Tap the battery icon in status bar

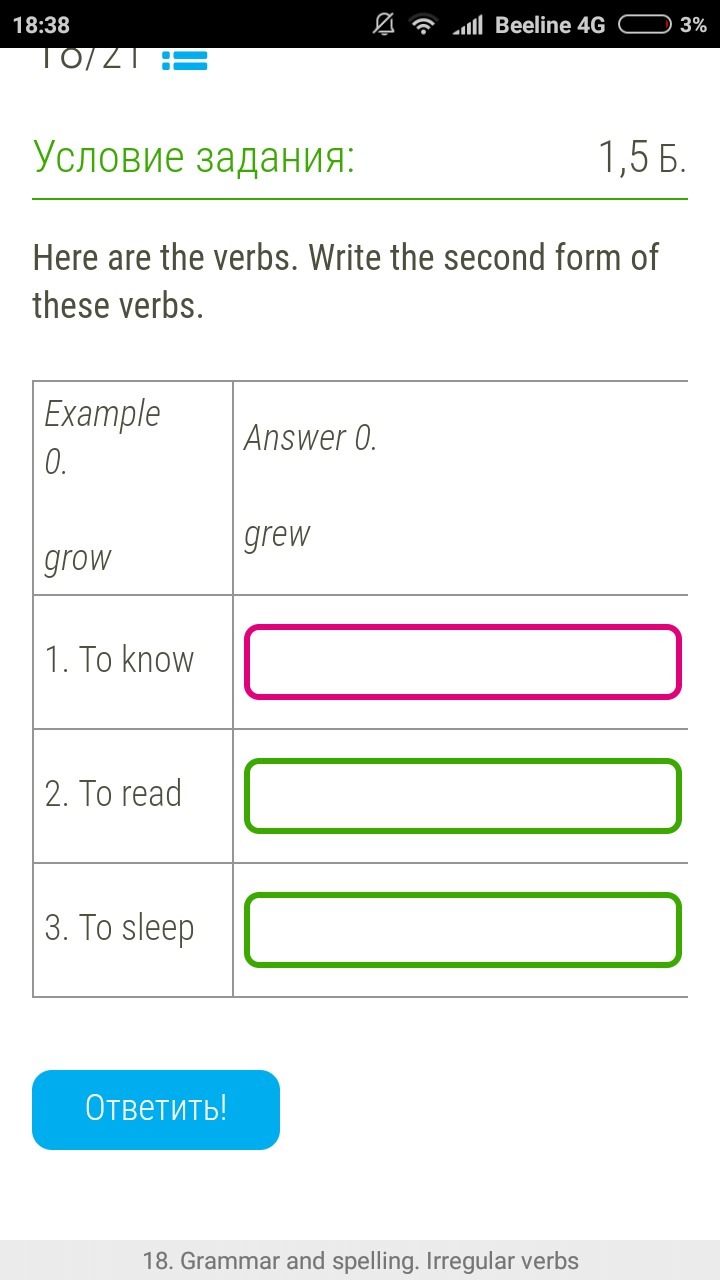[x=644, y=25]
